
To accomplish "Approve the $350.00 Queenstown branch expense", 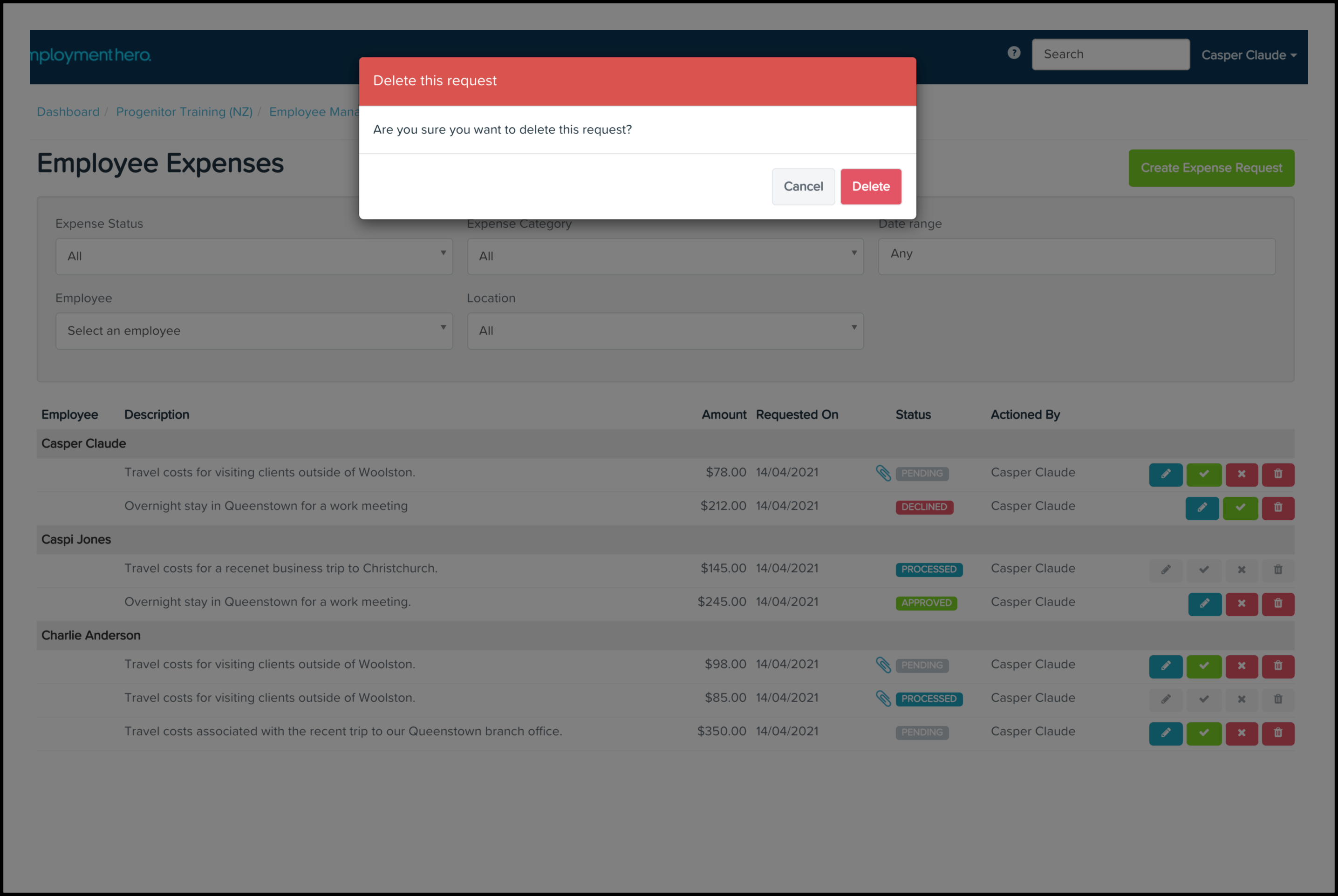I will pos(1203,733).
